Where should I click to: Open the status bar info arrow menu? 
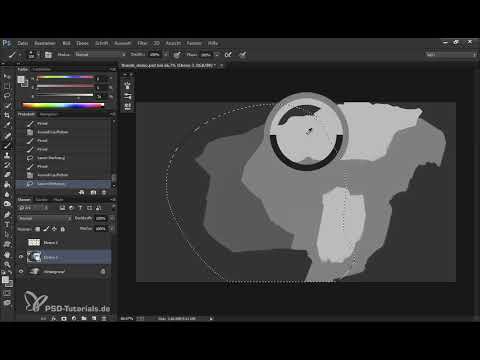tap(211, 319)
